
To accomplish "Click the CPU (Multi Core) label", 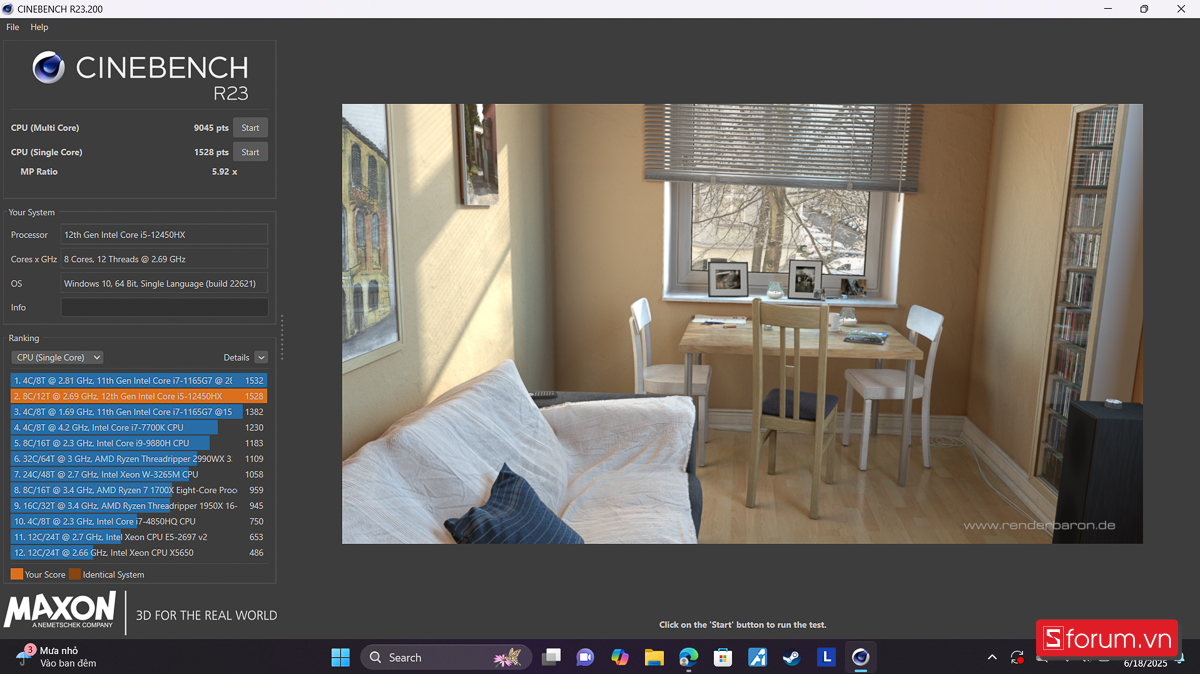I will tap(45, 128).
